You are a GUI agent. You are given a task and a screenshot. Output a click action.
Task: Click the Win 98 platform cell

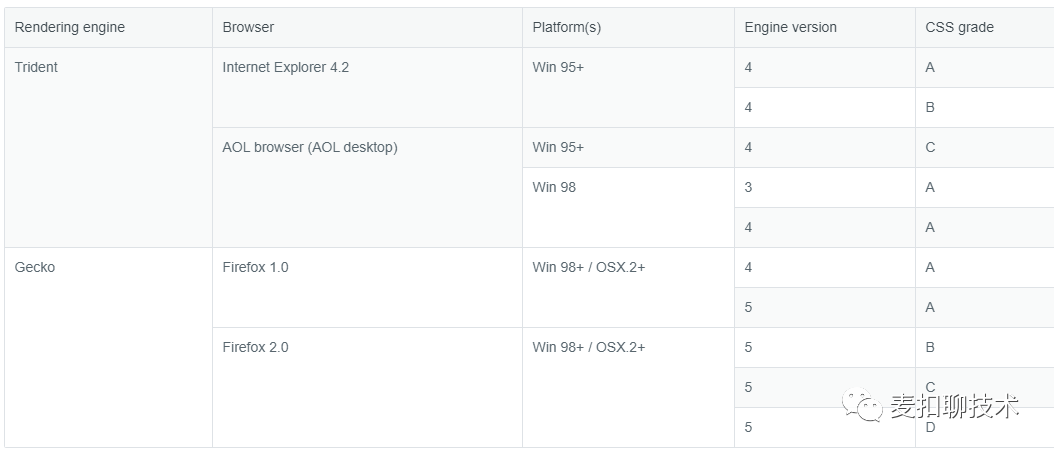pyautogui.click(x=628, y=207)
